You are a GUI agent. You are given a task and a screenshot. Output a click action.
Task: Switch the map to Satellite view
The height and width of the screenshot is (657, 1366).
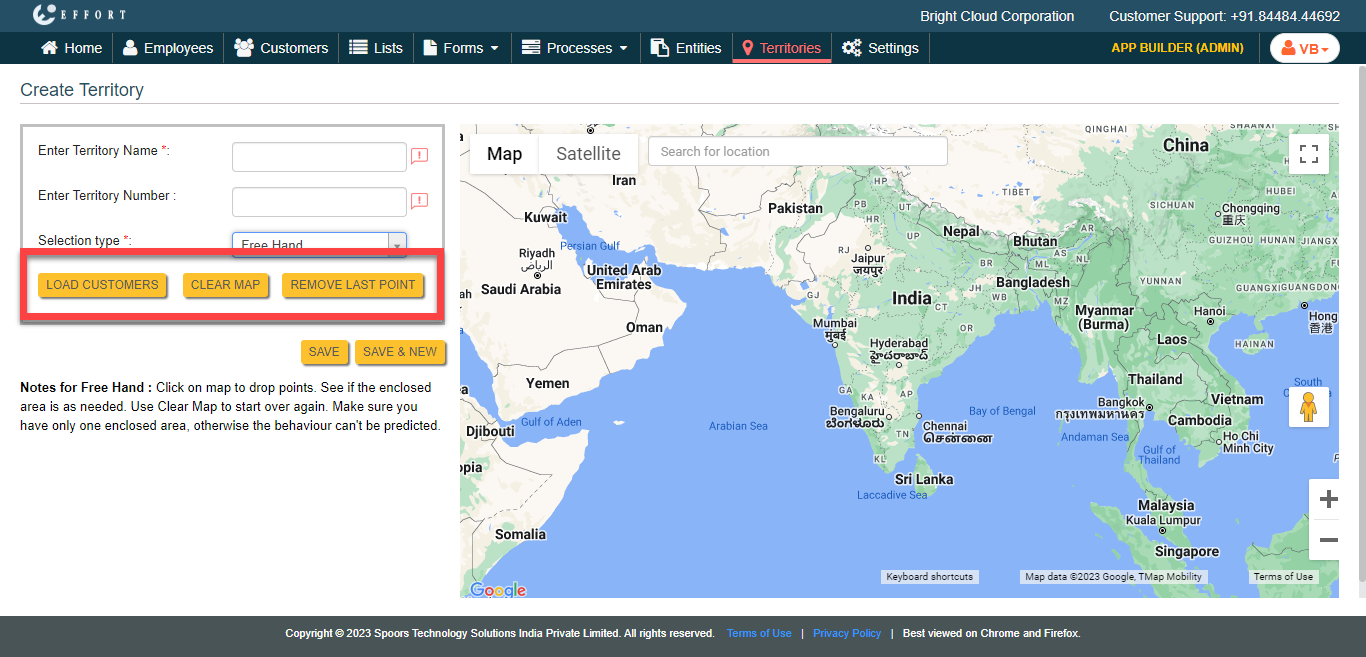pyautogui.click(x=588, y=153)
